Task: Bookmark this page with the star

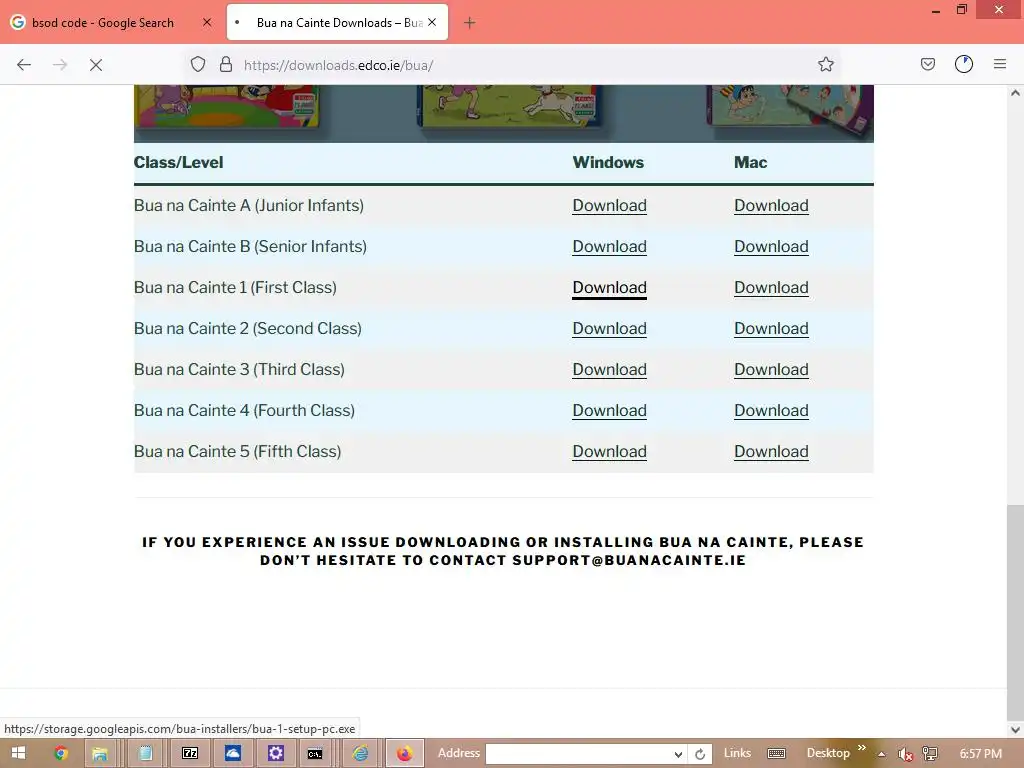Action: [825, 64]
